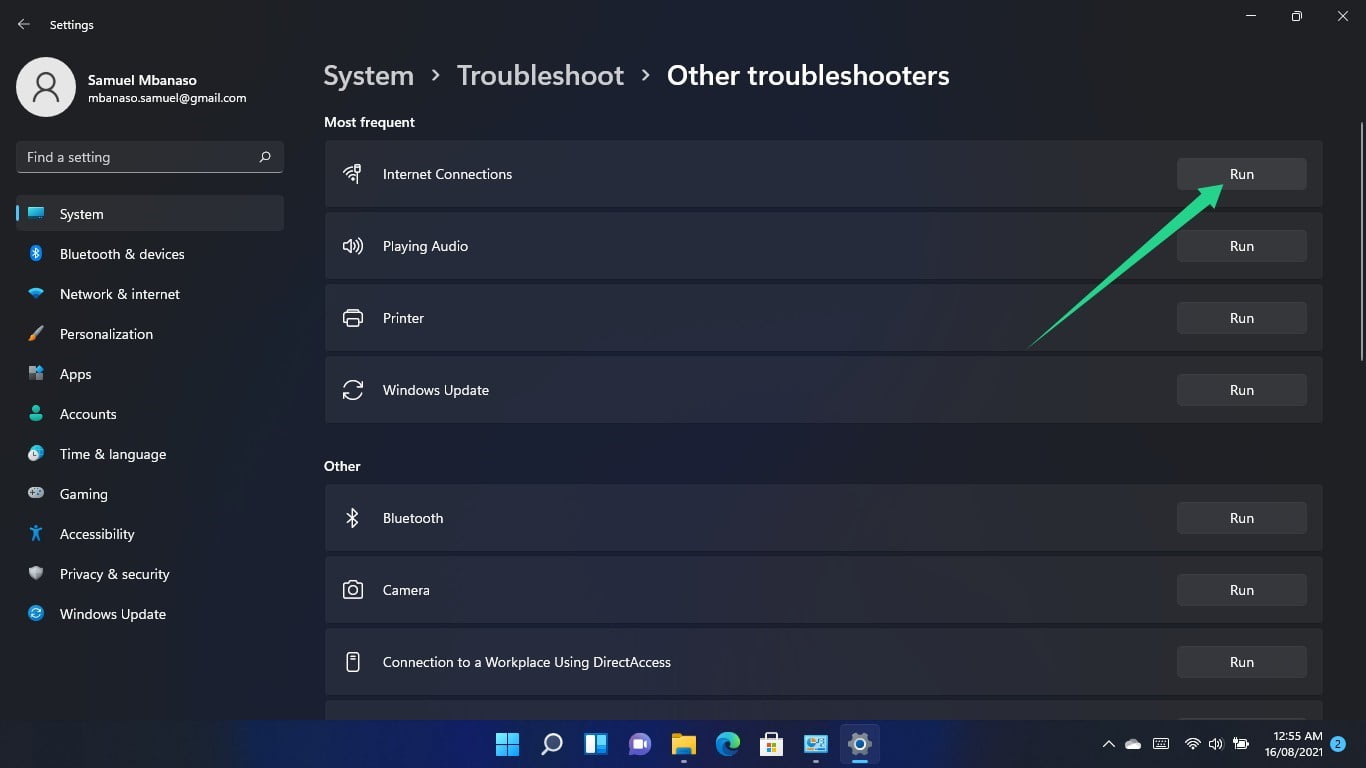Click inside the Find a setting field
The image size is (1366, 768).
(140, 157)
